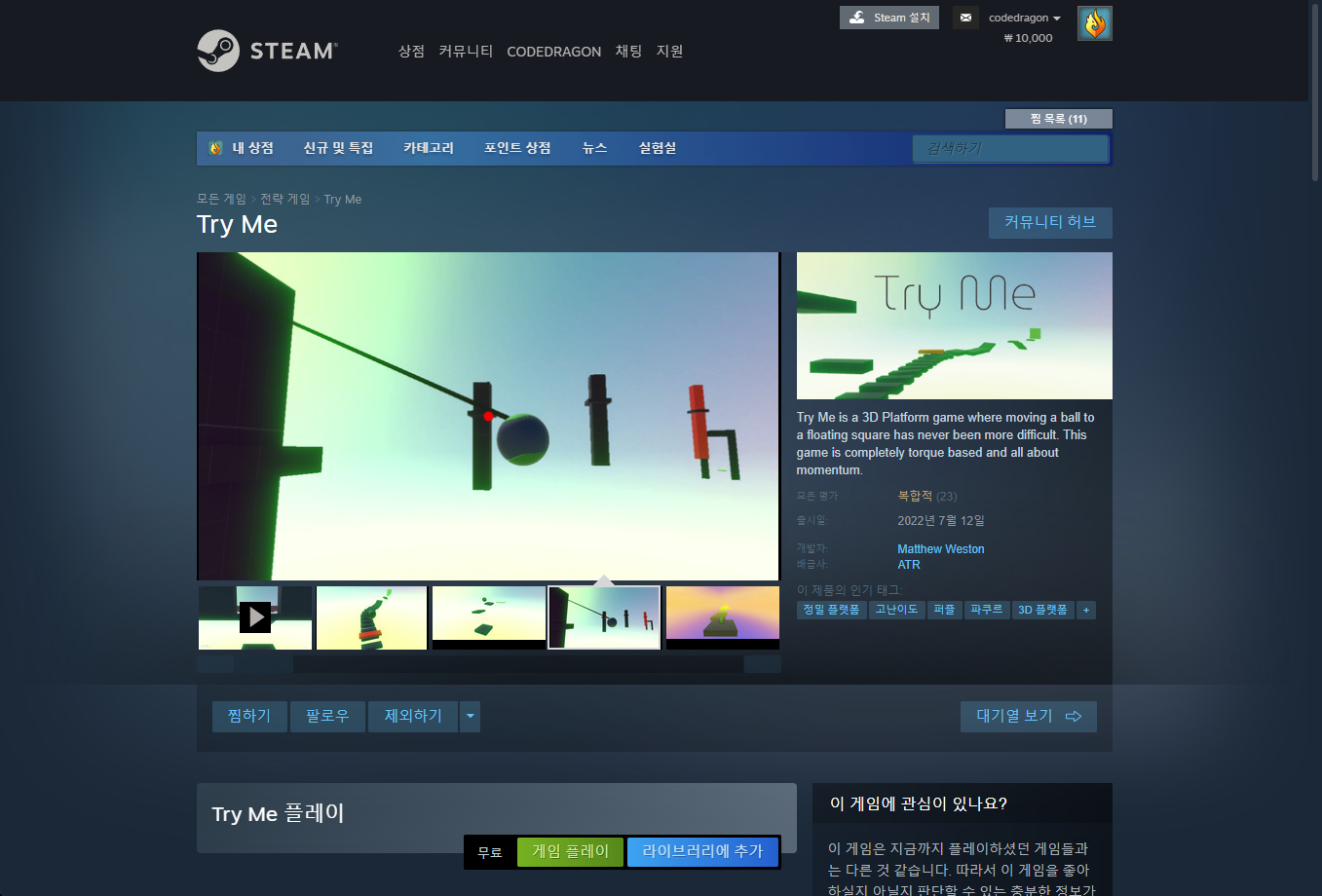Screen dimensions: 1322x896
Task: Select the 신규 및 특집 tab
Action: pyautogui.click(x=338, y=148)
